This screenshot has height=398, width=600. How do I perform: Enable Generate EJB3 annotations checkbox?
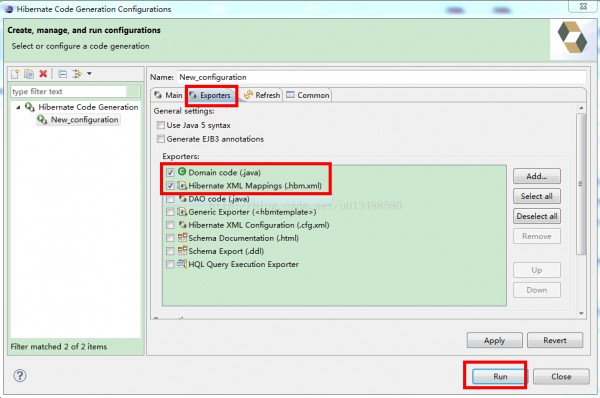click(161, 139)
